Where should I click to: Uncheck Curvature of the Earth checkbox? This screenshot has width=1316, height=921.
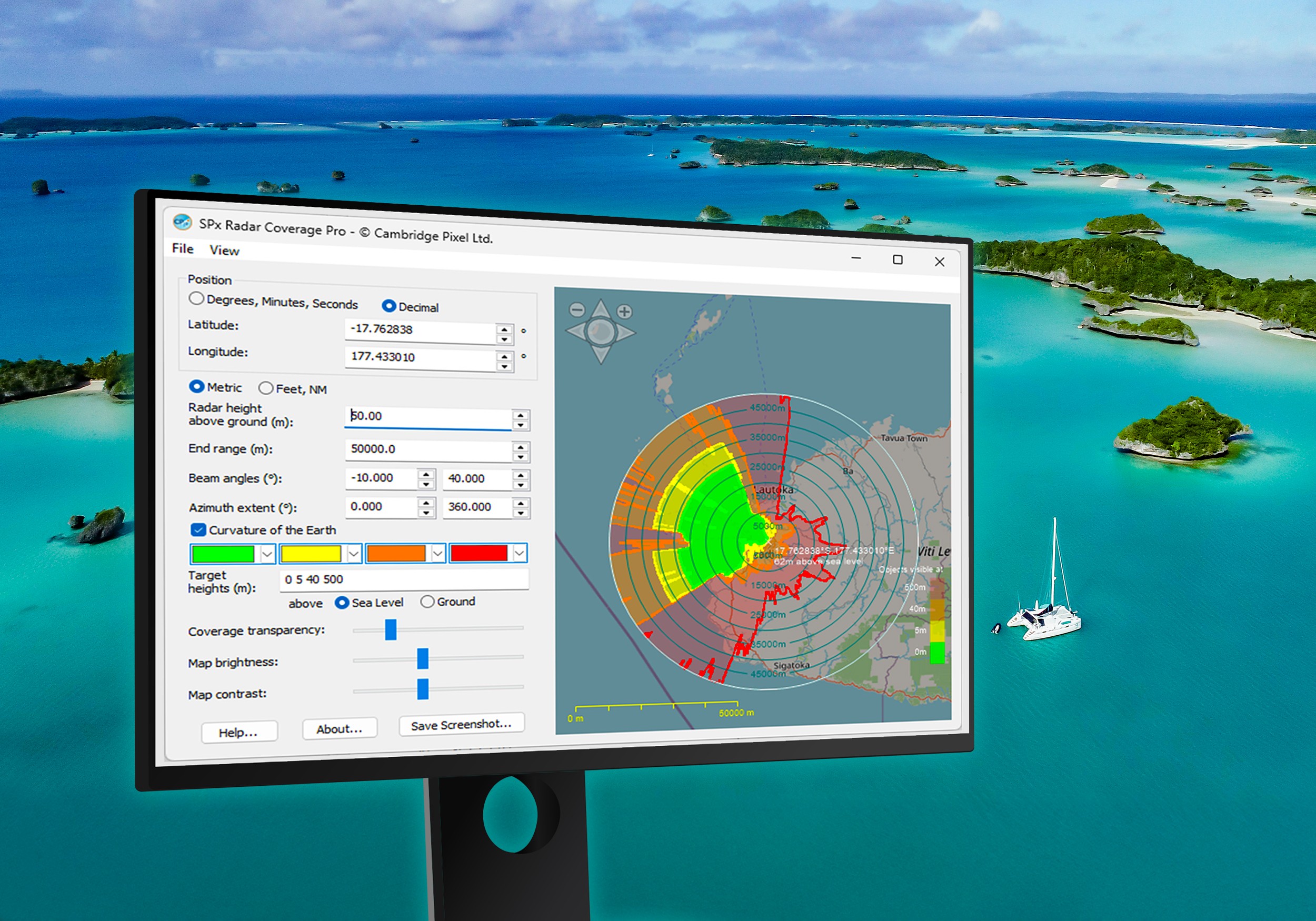click(198, 529)
